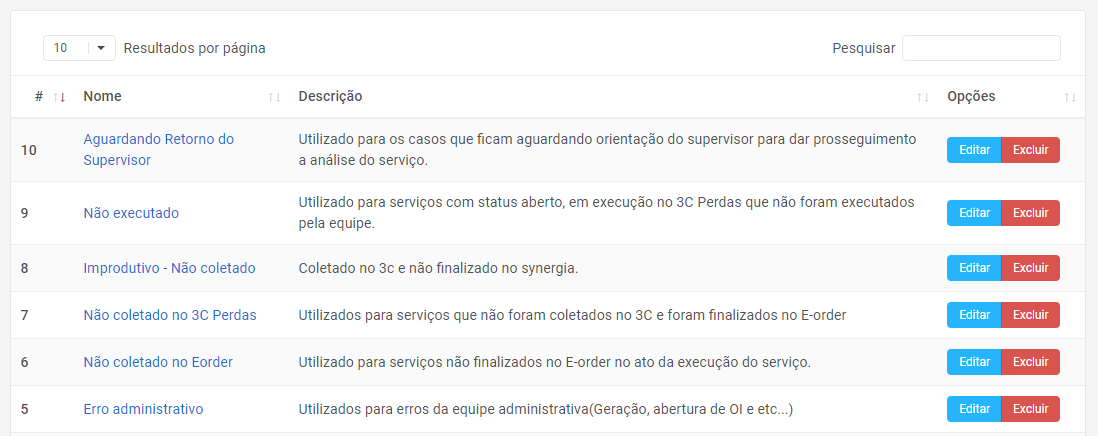Click Excluir for Aguardando Retorno do Supervisor
The height and width of the screenshot is (436, 1098).
point(1030,150)
